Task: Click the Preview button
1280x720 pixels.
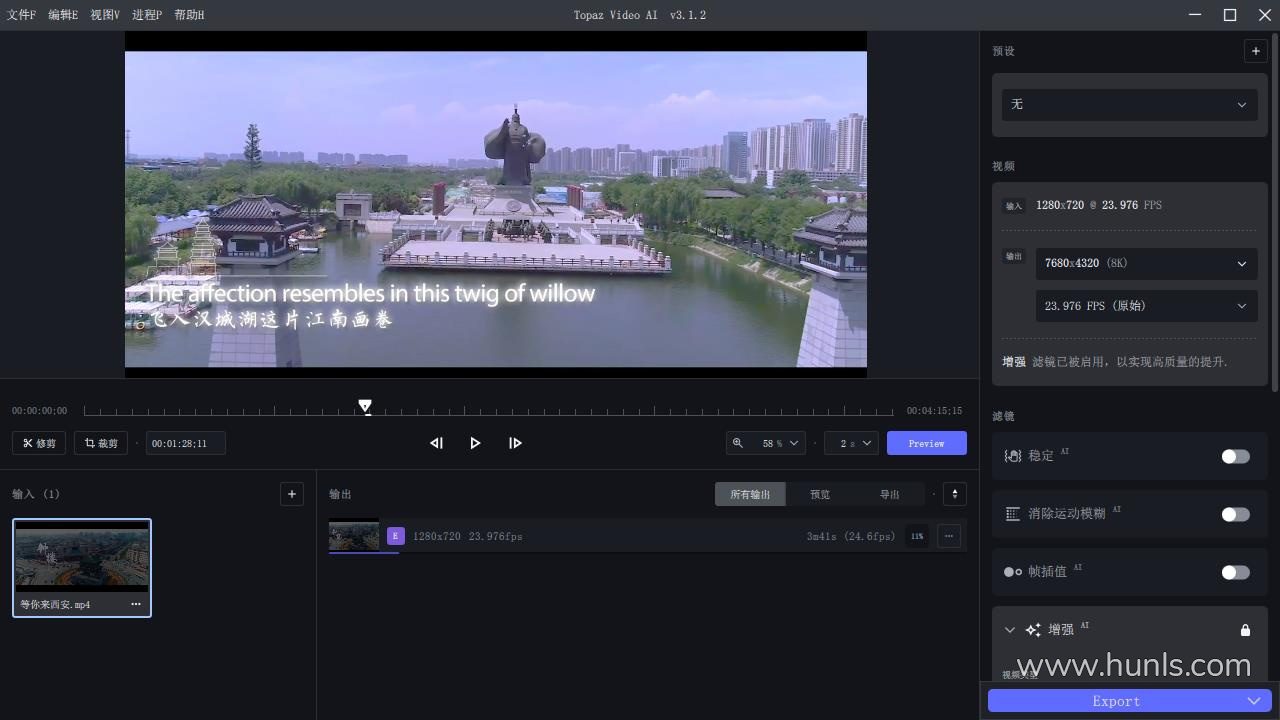Action: [x=926, y=443]
